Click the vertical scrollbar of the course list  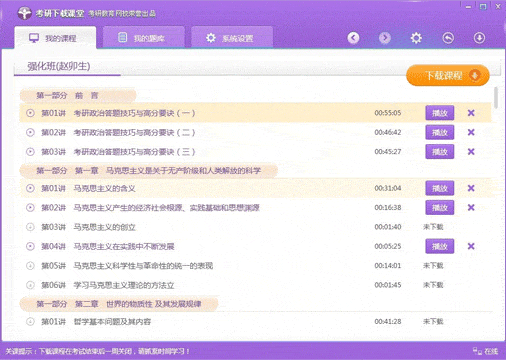tap(496, 98)
